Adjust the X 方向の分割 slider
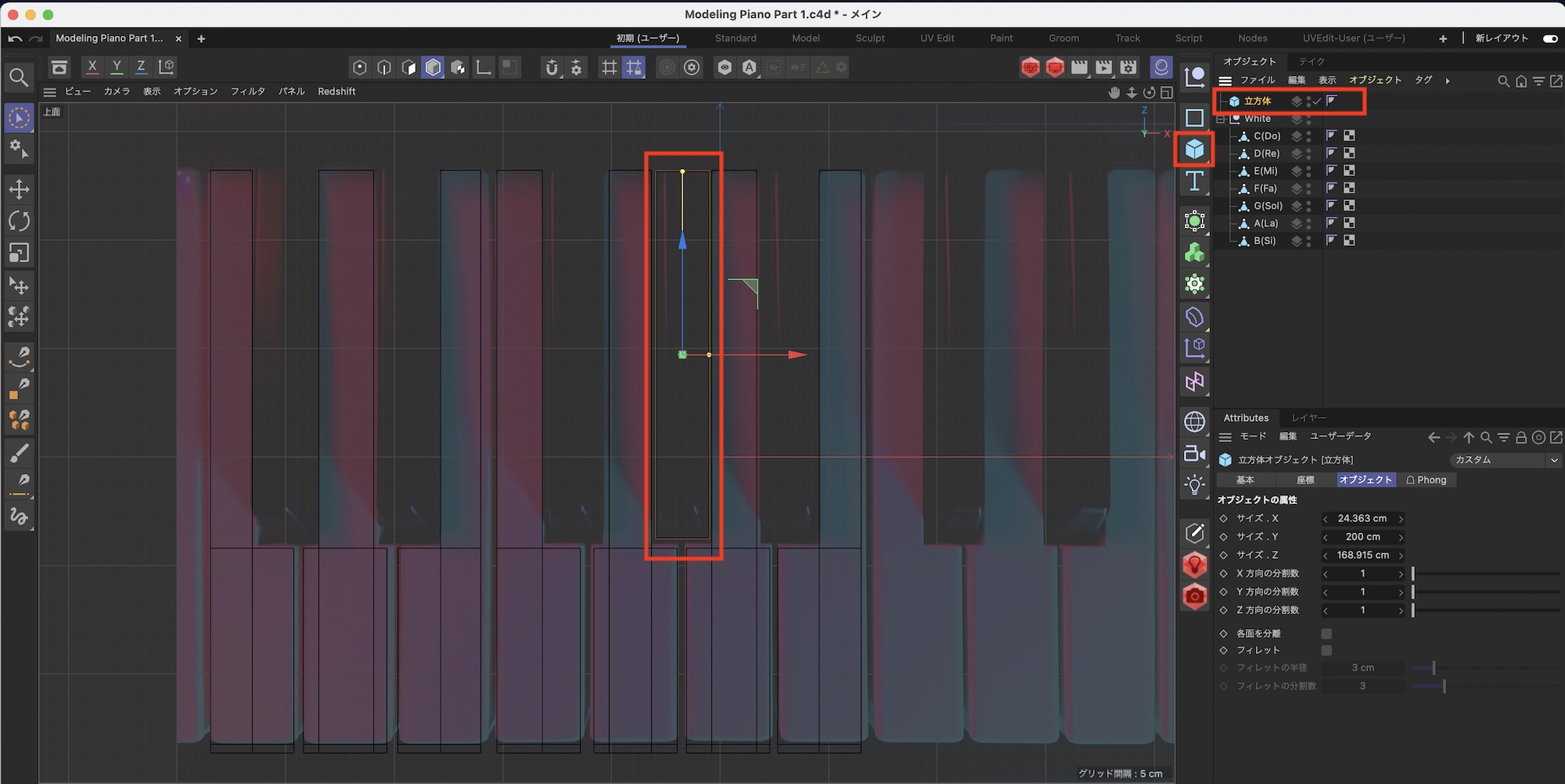Viewport: 1565px width, 784px height. tap(1413, 574)
